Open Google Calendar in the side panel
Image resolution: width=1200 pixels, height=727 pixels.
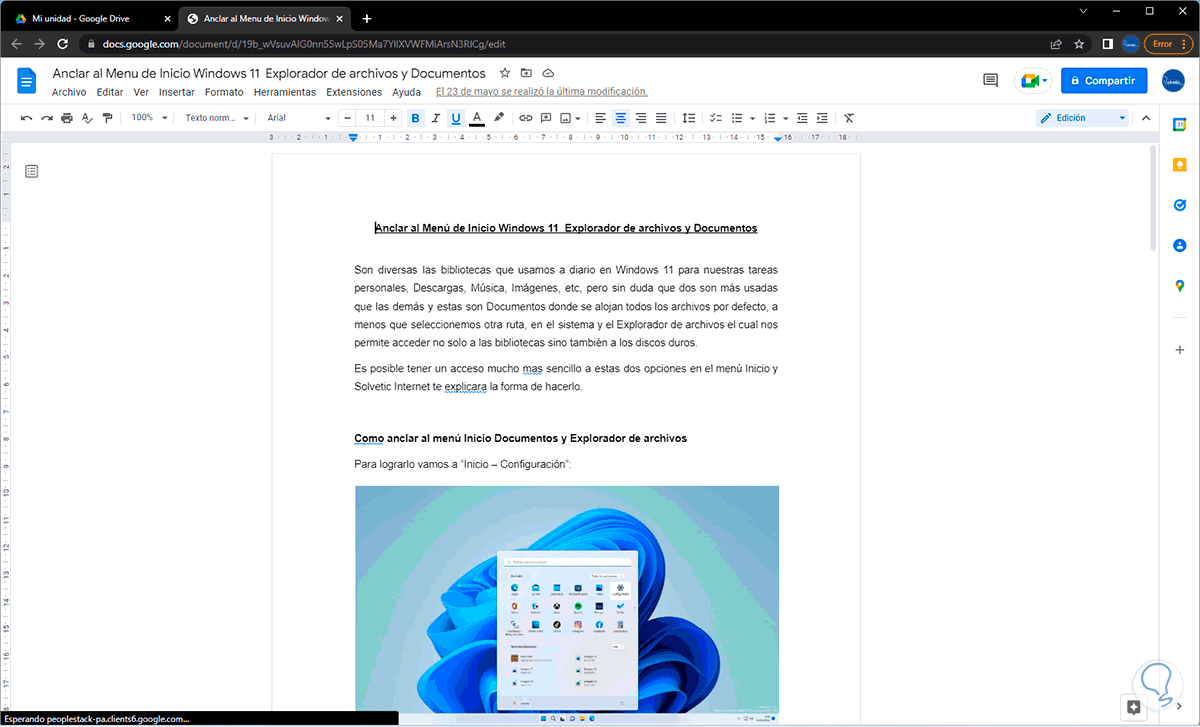[1180, 124]
